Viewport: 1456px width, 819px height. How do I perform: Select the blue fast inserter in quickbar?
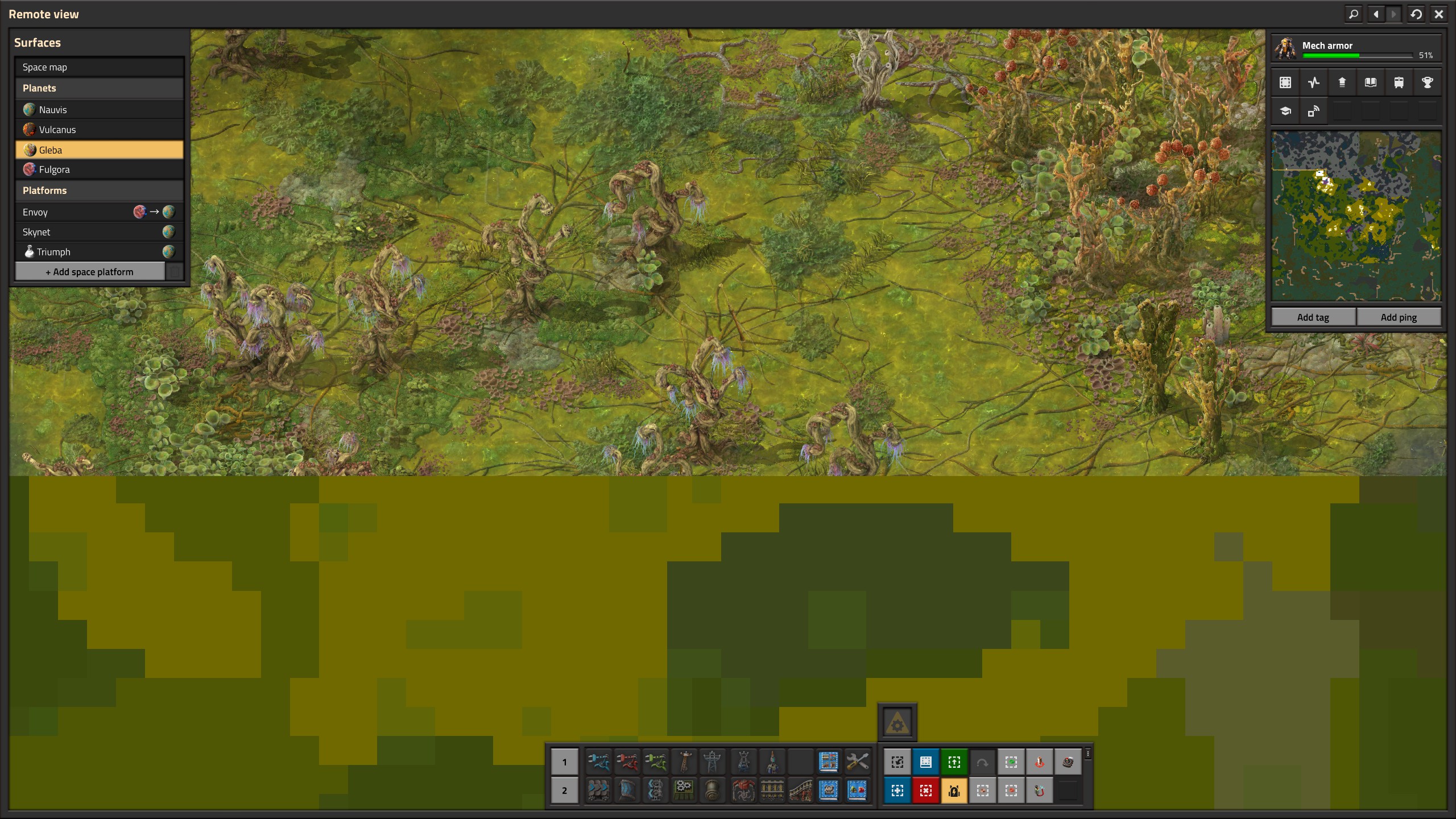pos(598,762)
